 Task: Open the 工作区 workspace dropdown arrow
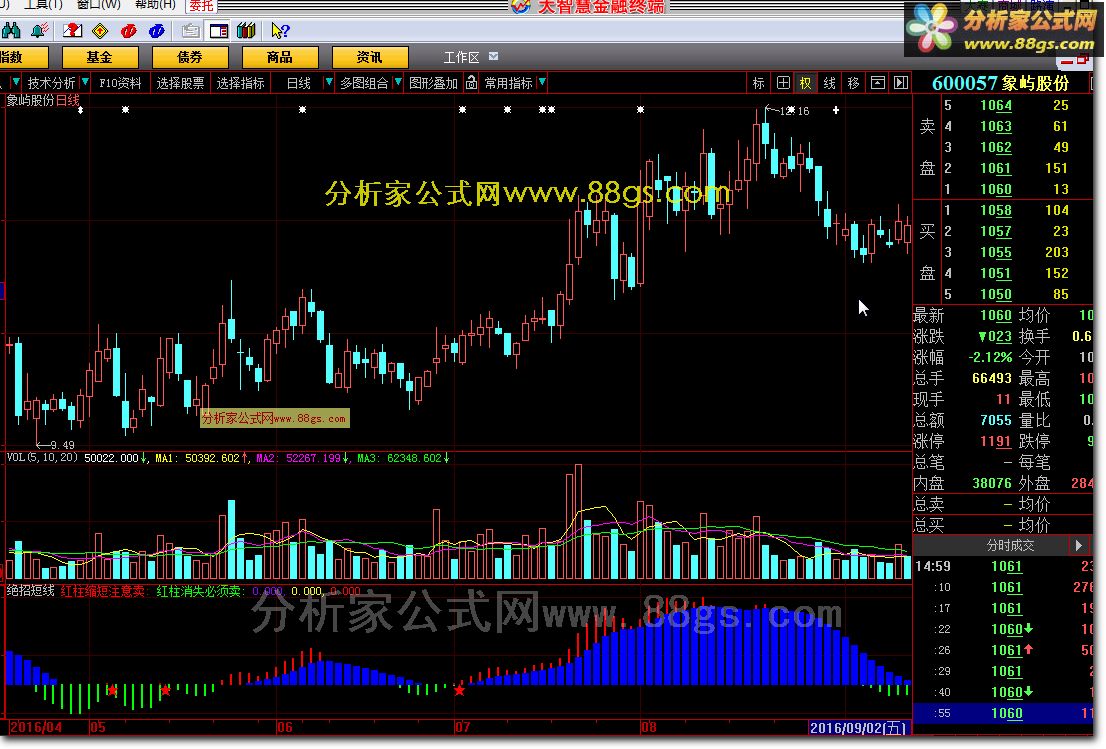click(x=493, y=56)
